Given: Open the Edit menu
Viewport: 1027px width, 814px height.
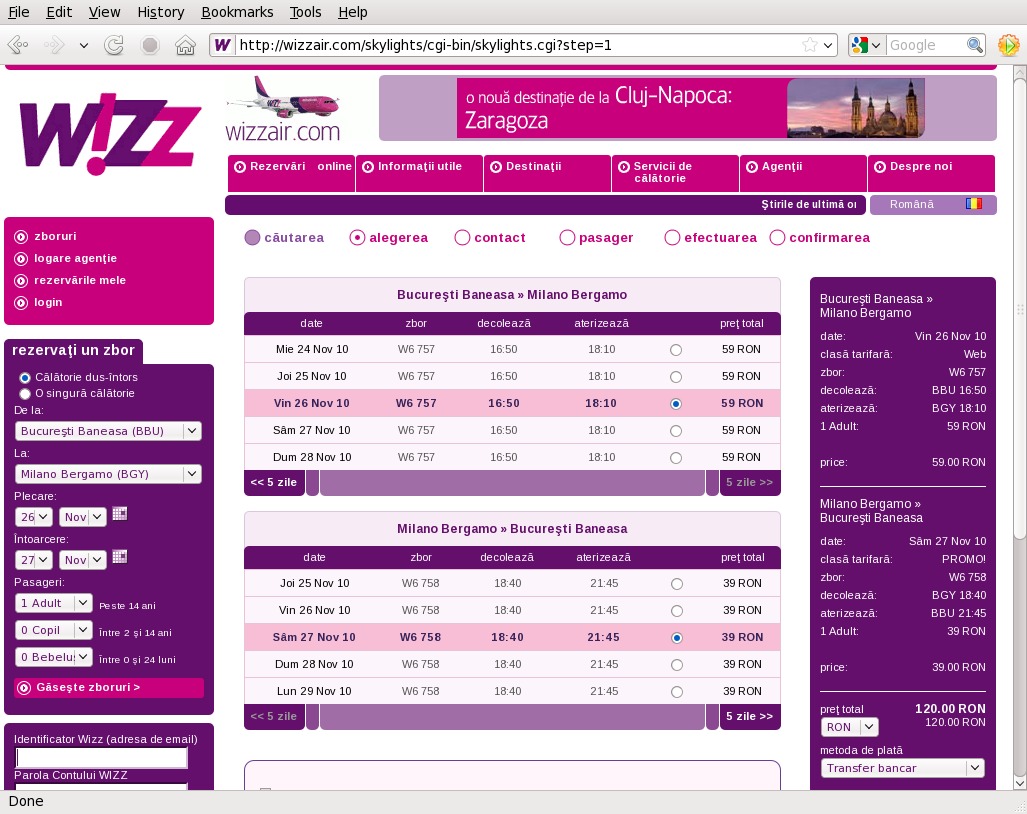Looking at the screenshot, I should (x=59, y=12).
